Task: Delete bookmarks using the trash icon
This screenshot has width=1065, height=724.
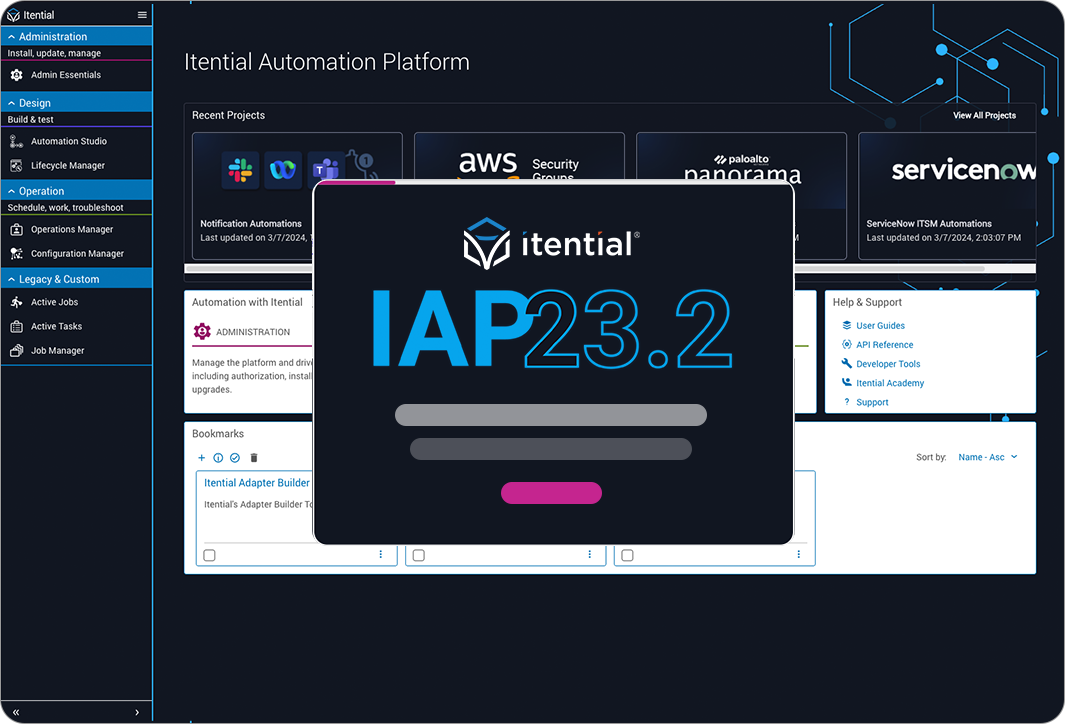Action: point(254,458)
